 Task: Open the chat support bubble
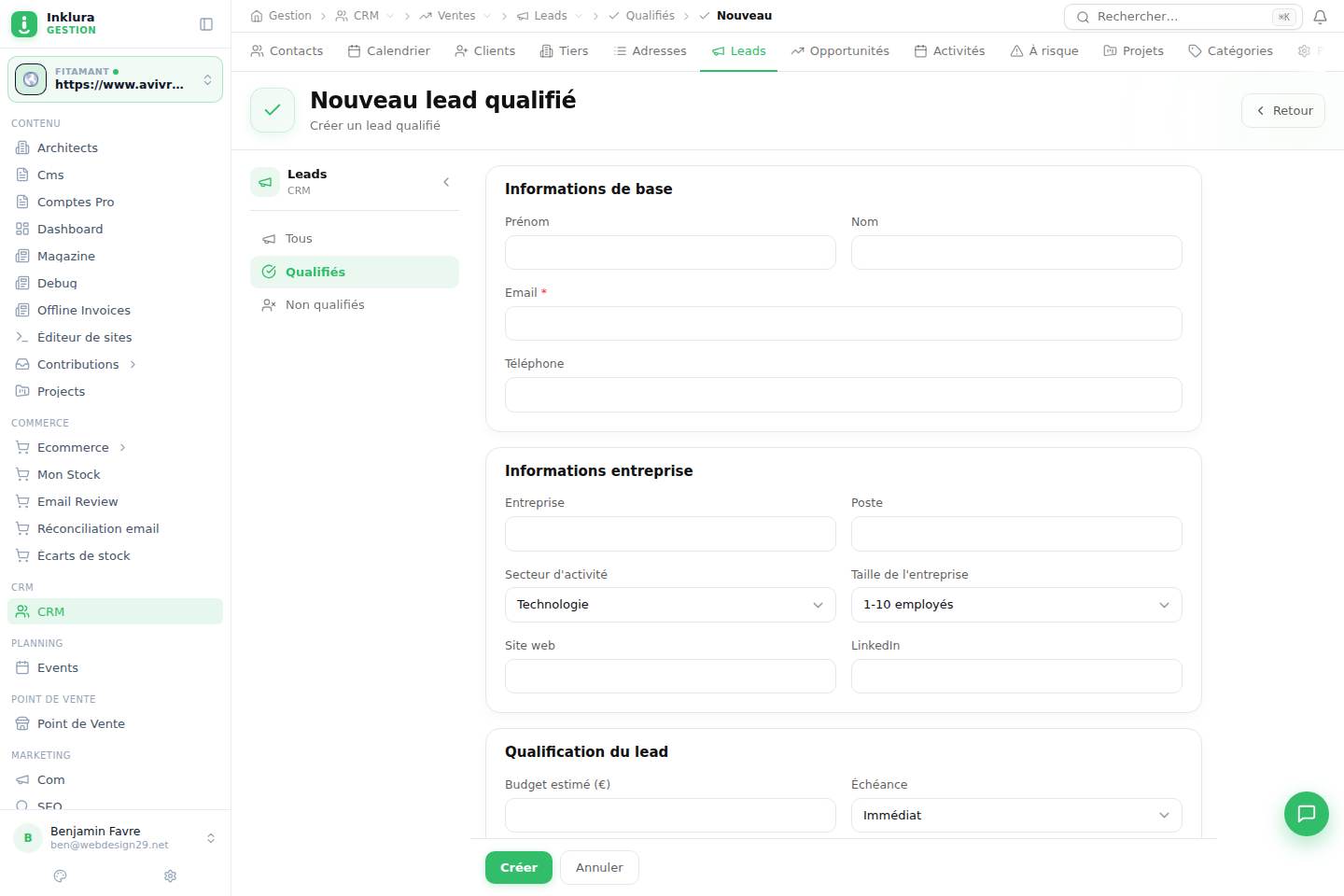1307,813
